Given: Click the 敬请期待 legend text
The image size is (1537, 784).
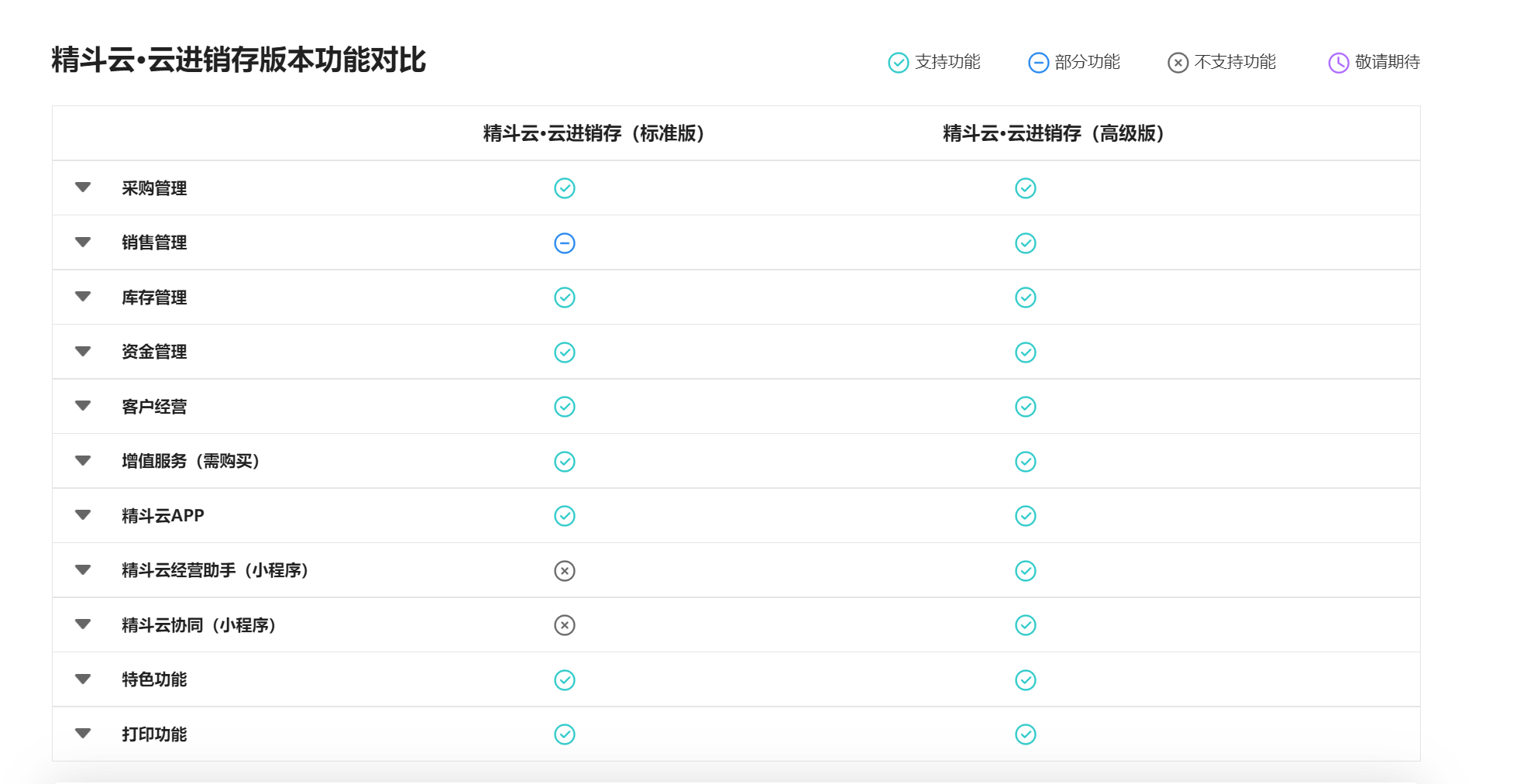Looking at the screenshot, I should (1387, 62).
